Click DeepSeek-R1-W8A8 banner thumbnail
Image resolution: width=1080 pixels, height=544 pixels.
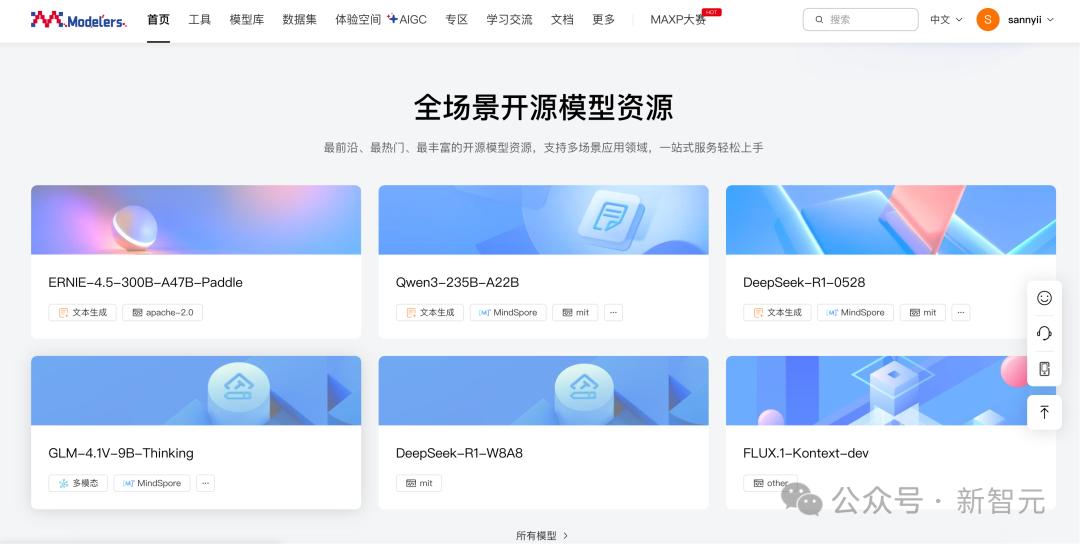[x=543, y=390]
